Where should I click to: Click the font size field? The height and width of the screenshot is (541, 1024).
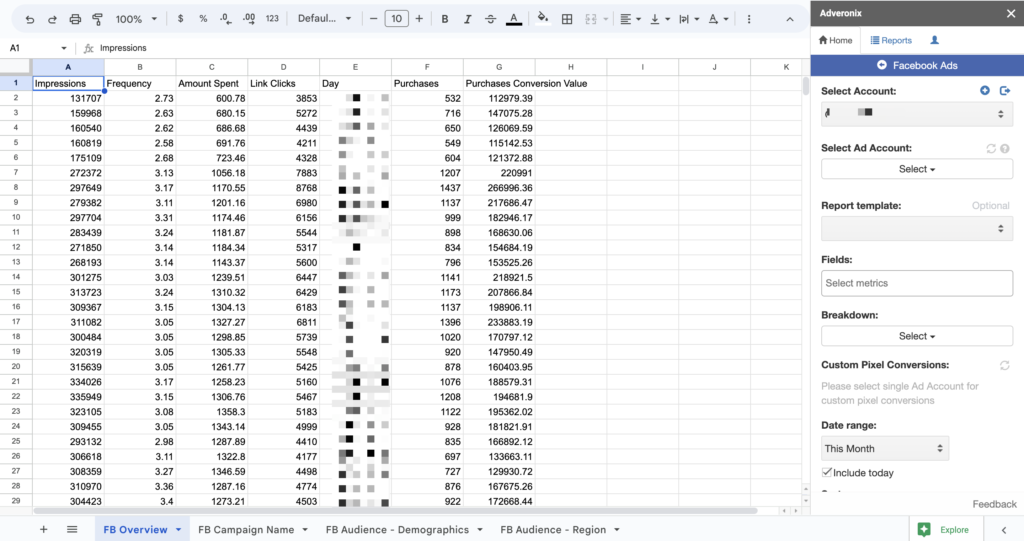tap(396, 19)
